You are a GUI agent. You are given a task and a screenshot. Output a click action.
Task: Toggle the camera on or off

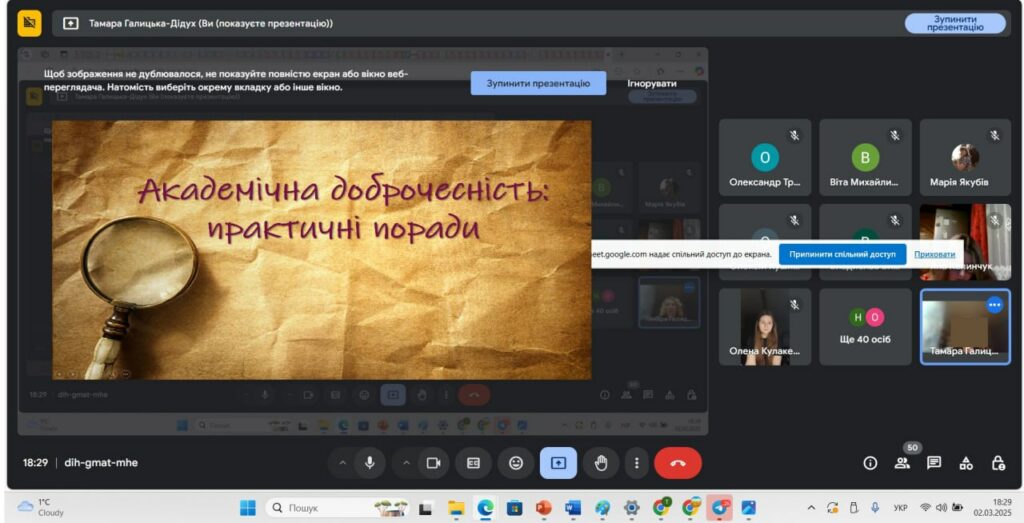tap(434, 463)
